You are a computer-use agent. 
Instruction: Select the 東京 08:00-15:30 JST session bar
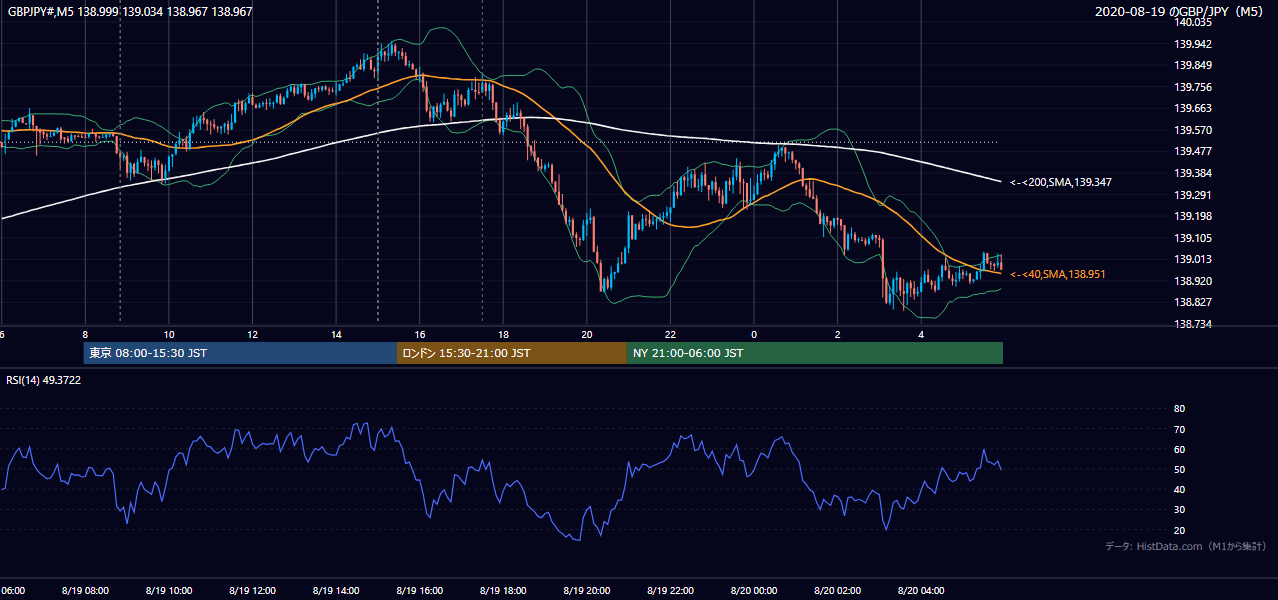click(x=240, y=353)
